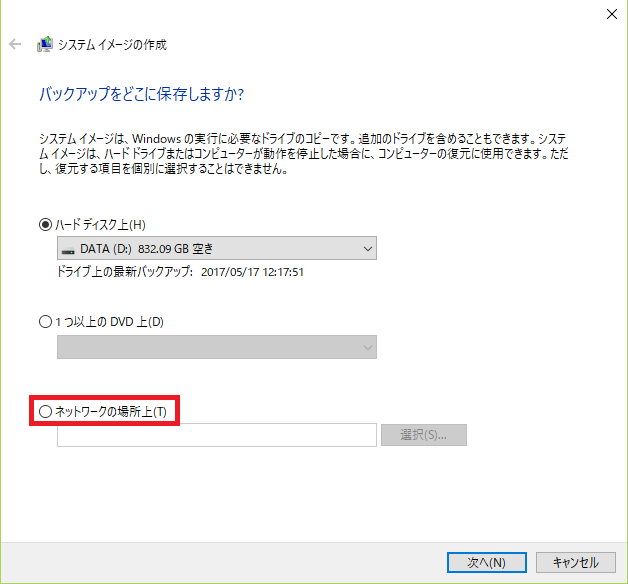Click the system image wizard icon
This screenshot has height=584, width=628.
45,44
